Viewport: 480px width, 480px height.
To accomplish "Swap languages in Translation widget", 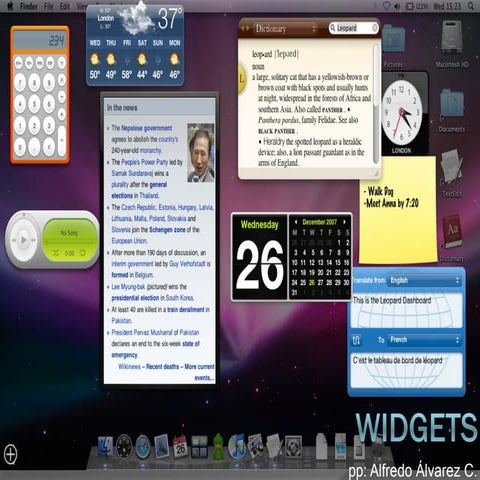I will [356, 340].
